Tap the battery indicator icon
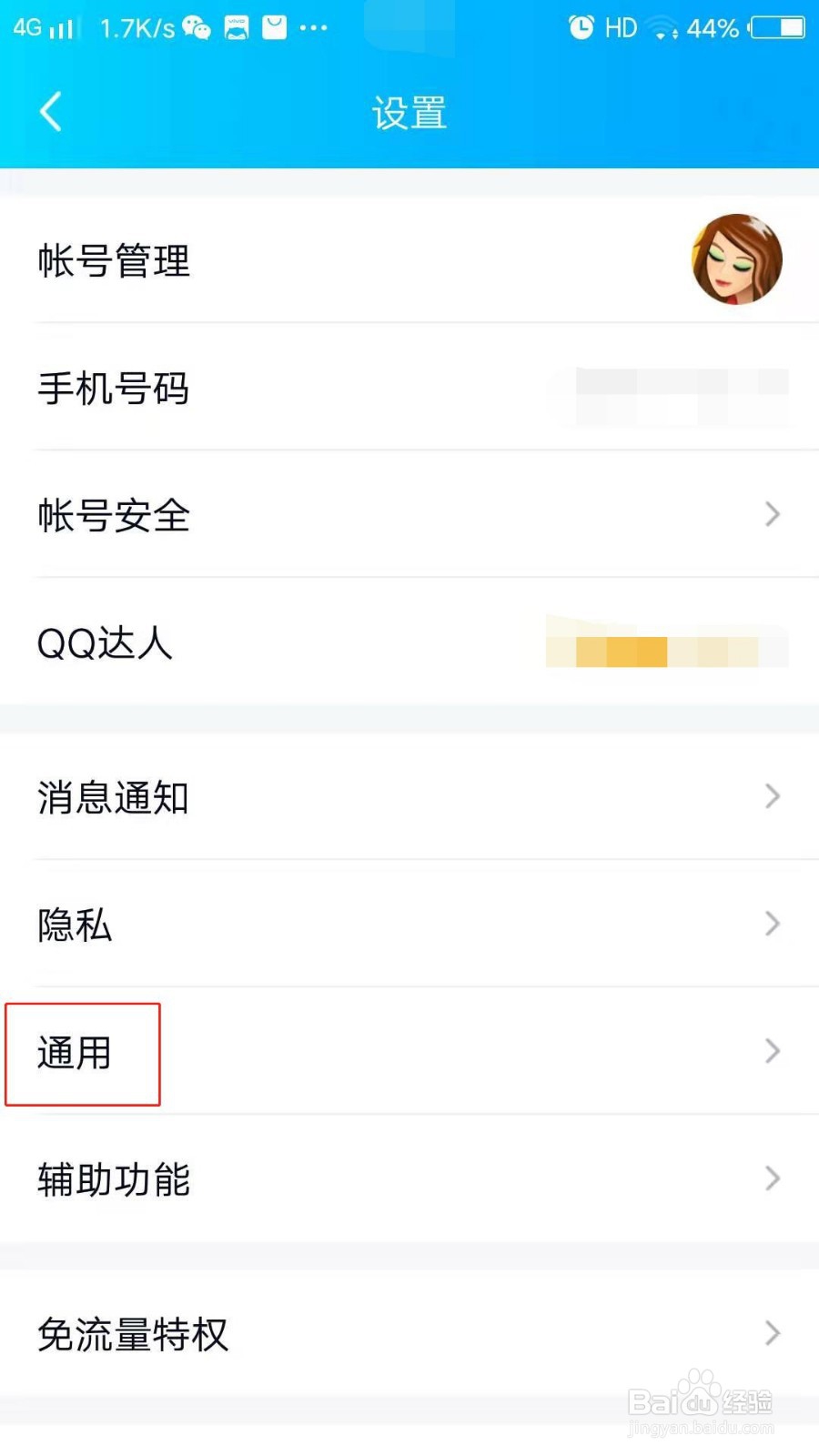This screenshot has width=819, height=1456. (x=776, y=28)
